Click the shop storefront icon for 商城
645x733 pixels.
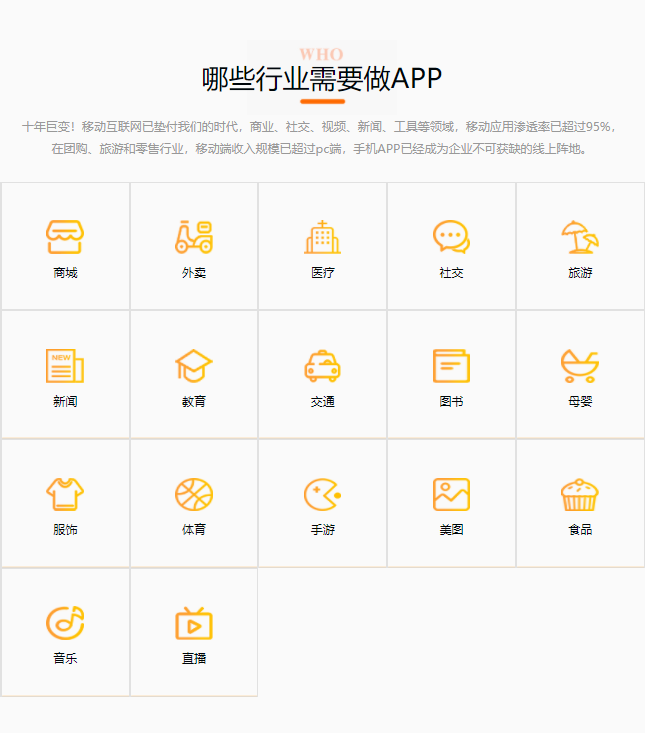[65, 237]
